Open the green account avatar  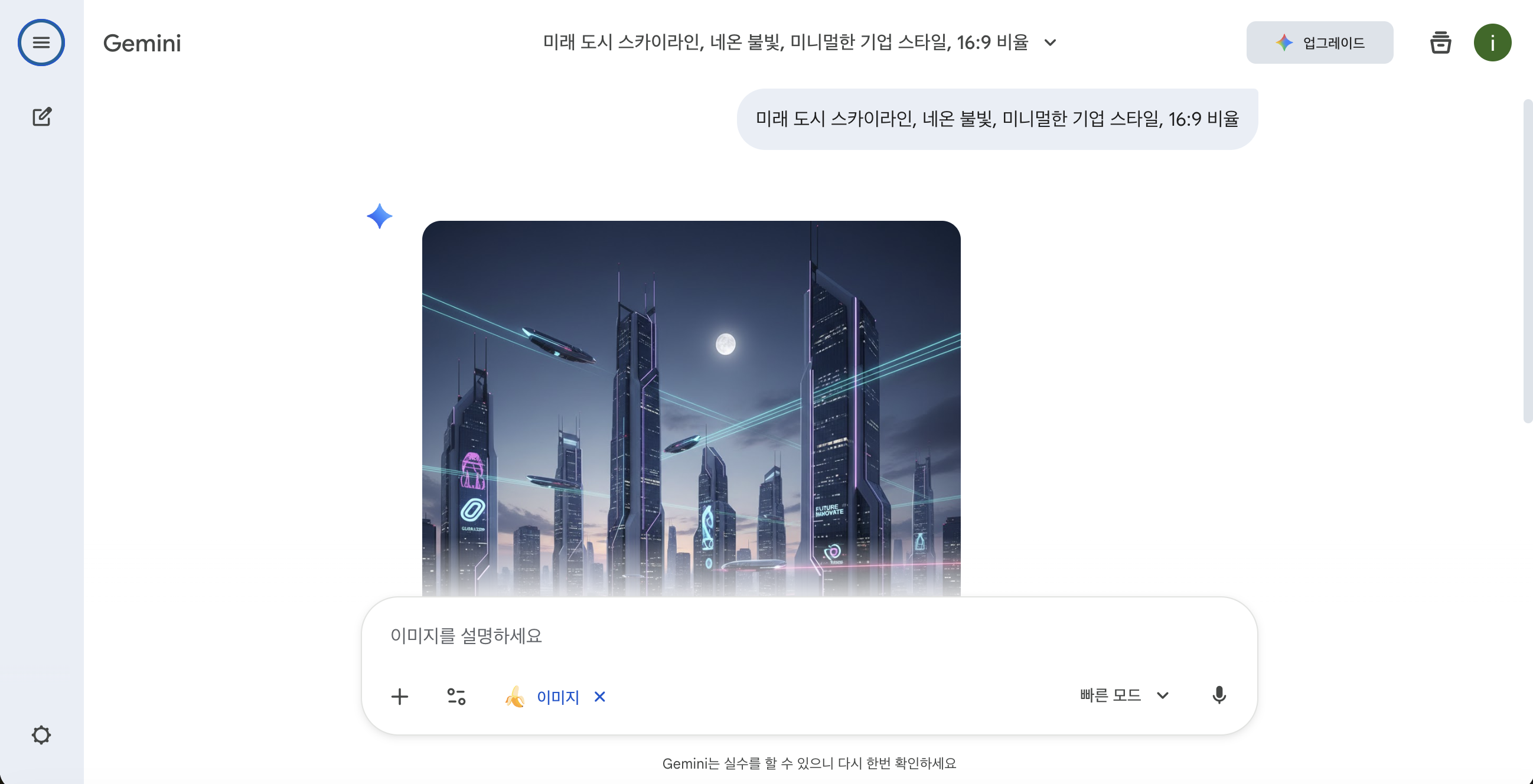(1492, 43)
